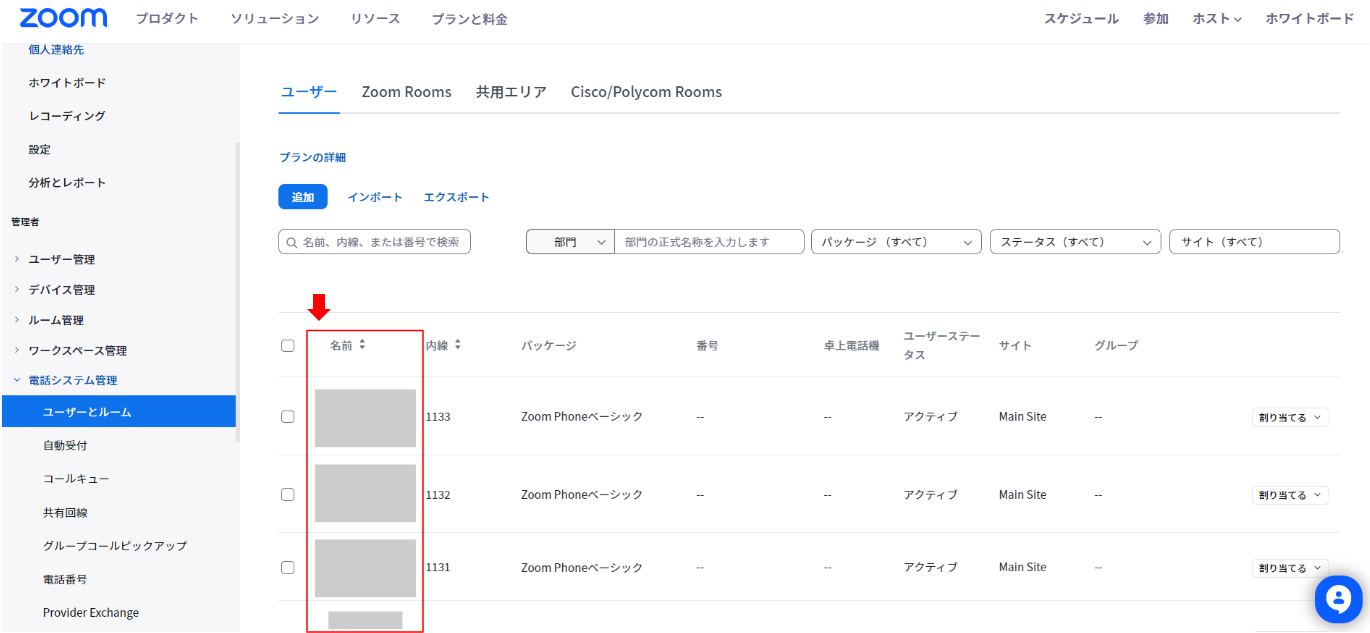Open the ステータス（すべて） dropdown
The width and height of the screenshot is (1370, 633).
1075,242
